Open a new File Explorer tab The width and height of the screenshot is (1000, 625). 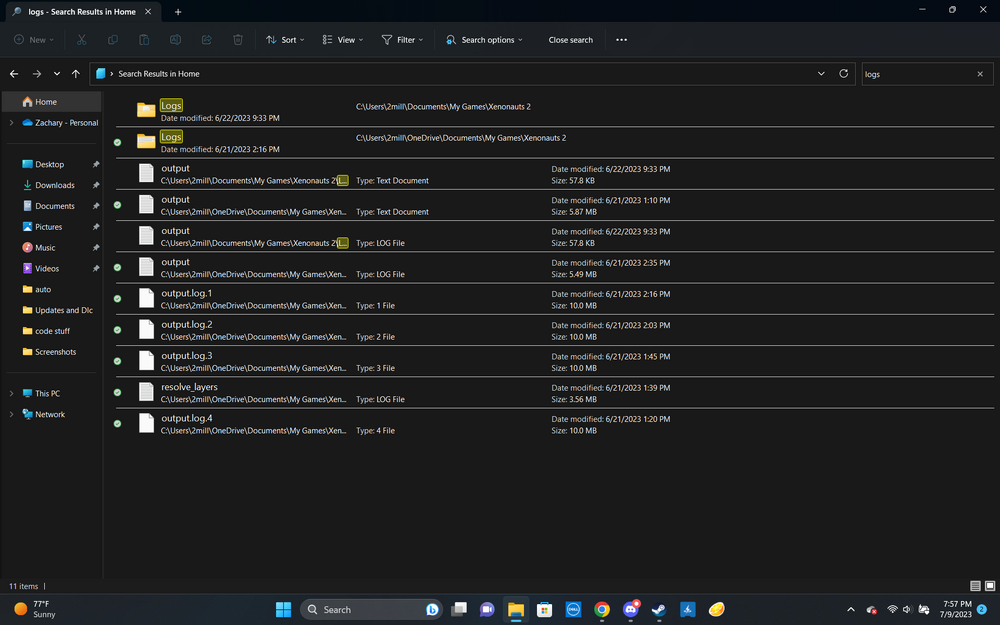(178, 11)
